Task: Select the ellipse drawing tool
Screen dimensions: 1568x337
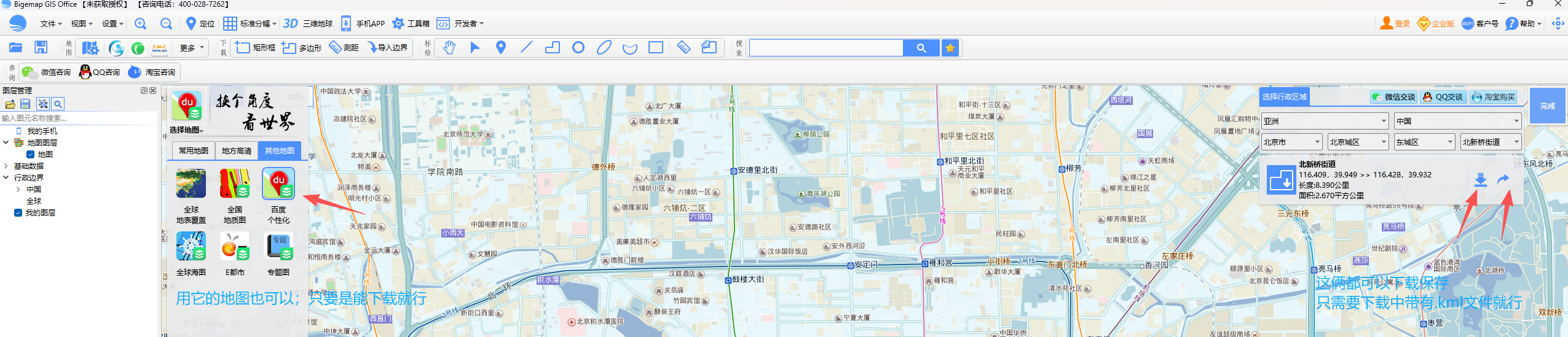Action: coord(604,47)
